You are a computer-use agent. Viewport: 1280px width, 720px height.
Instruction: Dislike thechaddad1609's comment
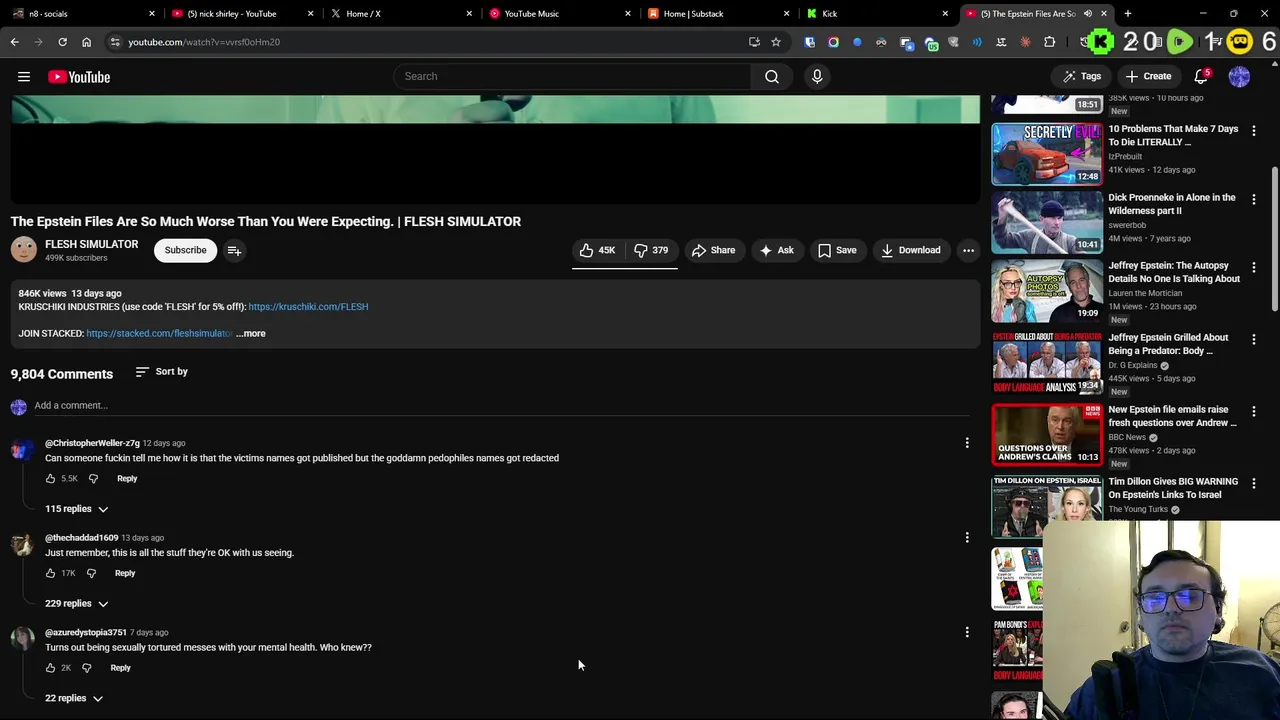tap(91, 573)
